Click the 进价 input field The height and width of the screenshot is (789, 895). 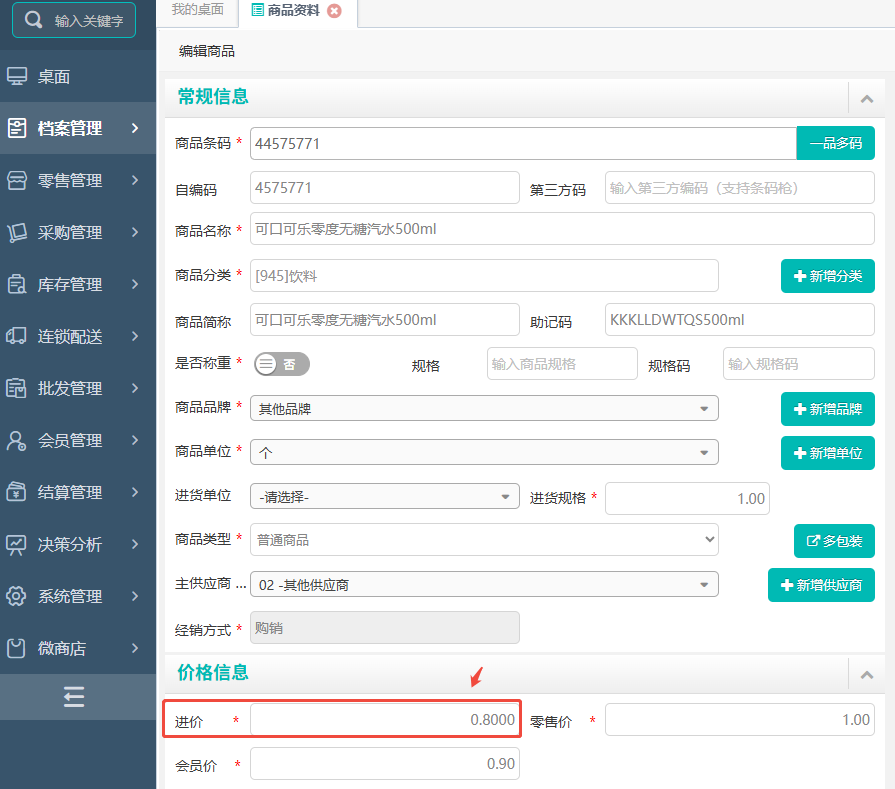point(385,719)
